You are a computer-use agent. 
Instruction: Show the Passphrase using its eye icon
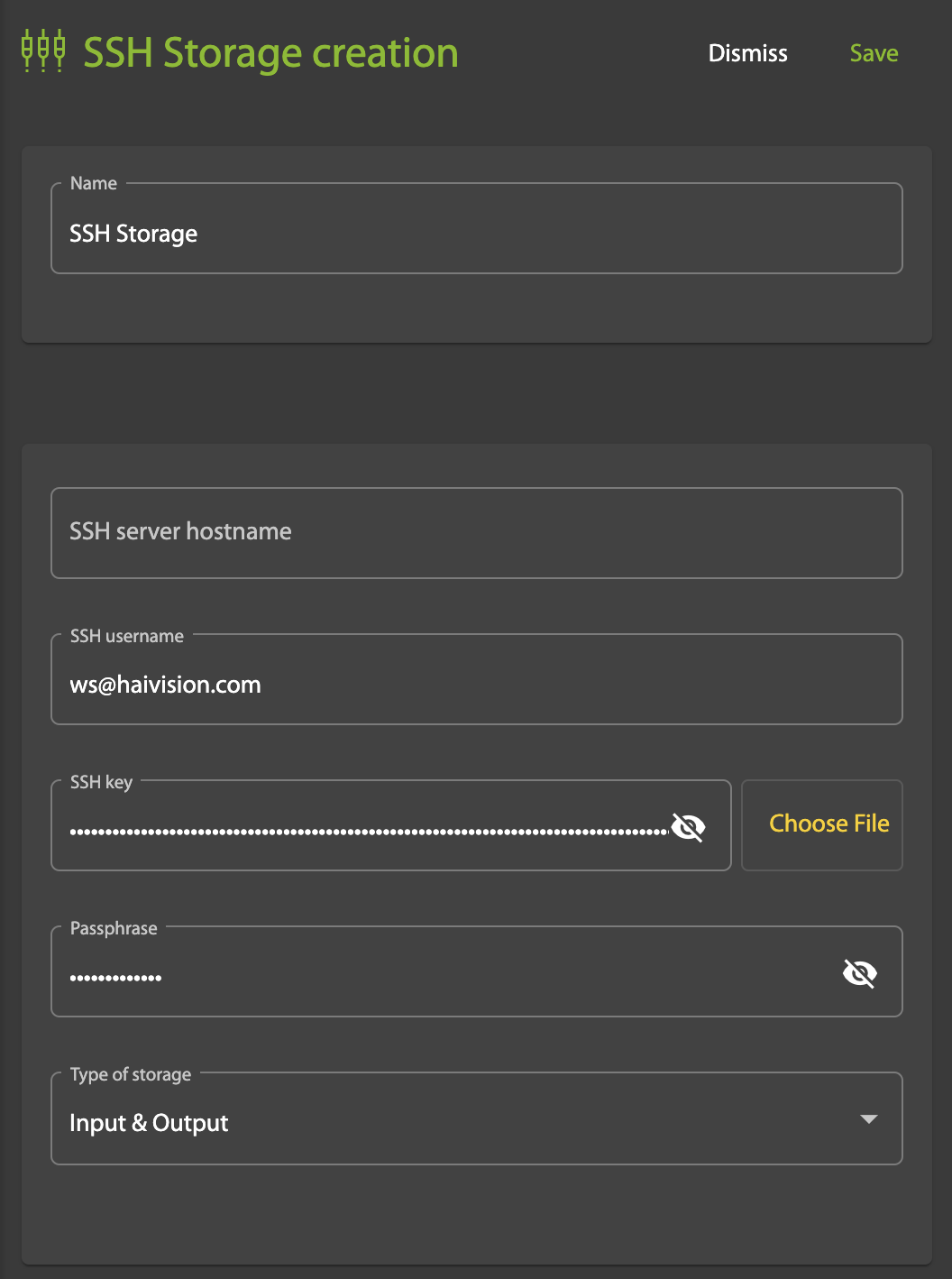pyautogui.click(x=859, y=973)
